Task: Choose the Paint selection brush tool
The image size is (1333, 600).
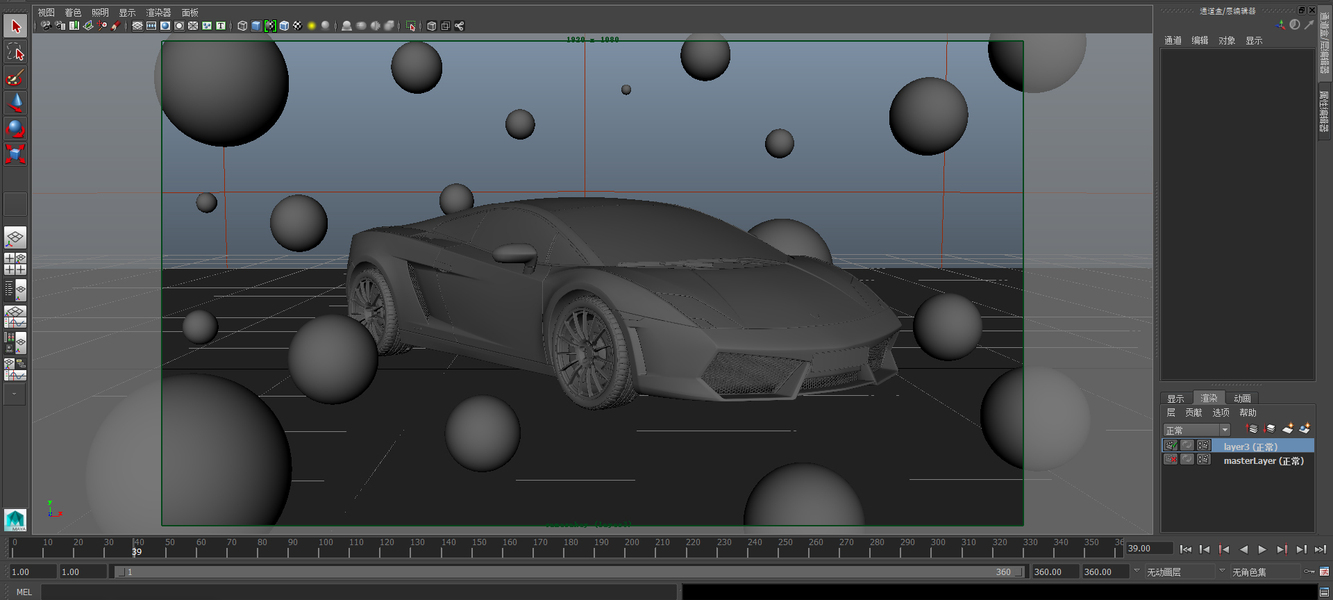Action: tap(15, 77)
